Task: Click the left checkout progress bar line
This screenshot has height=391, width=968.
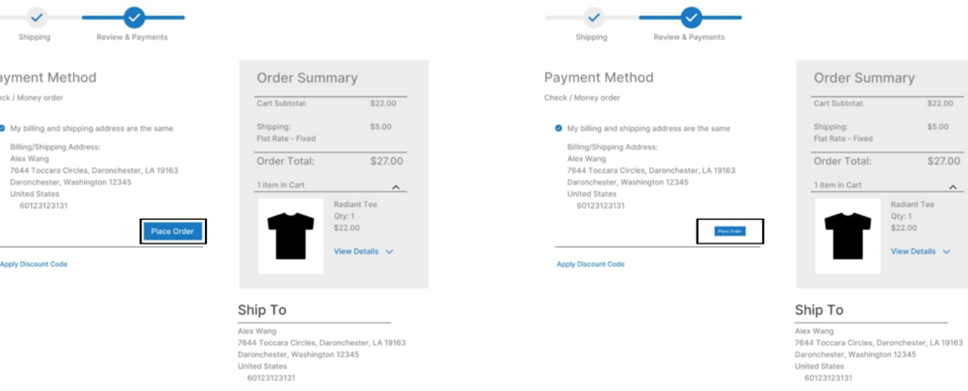Action: point(93,17)
